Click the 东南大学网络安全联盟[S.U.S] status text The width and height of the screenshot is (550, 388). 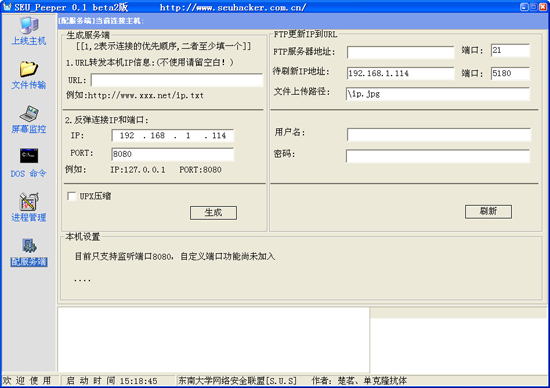237,381
